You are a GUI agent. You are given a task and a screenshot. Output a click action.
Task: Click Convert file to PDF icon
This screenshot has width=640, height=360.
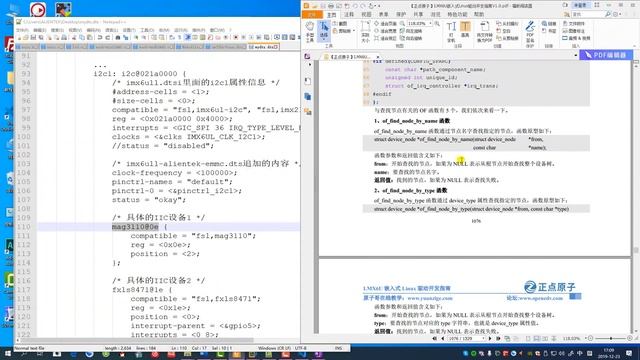tap(484, 32)
